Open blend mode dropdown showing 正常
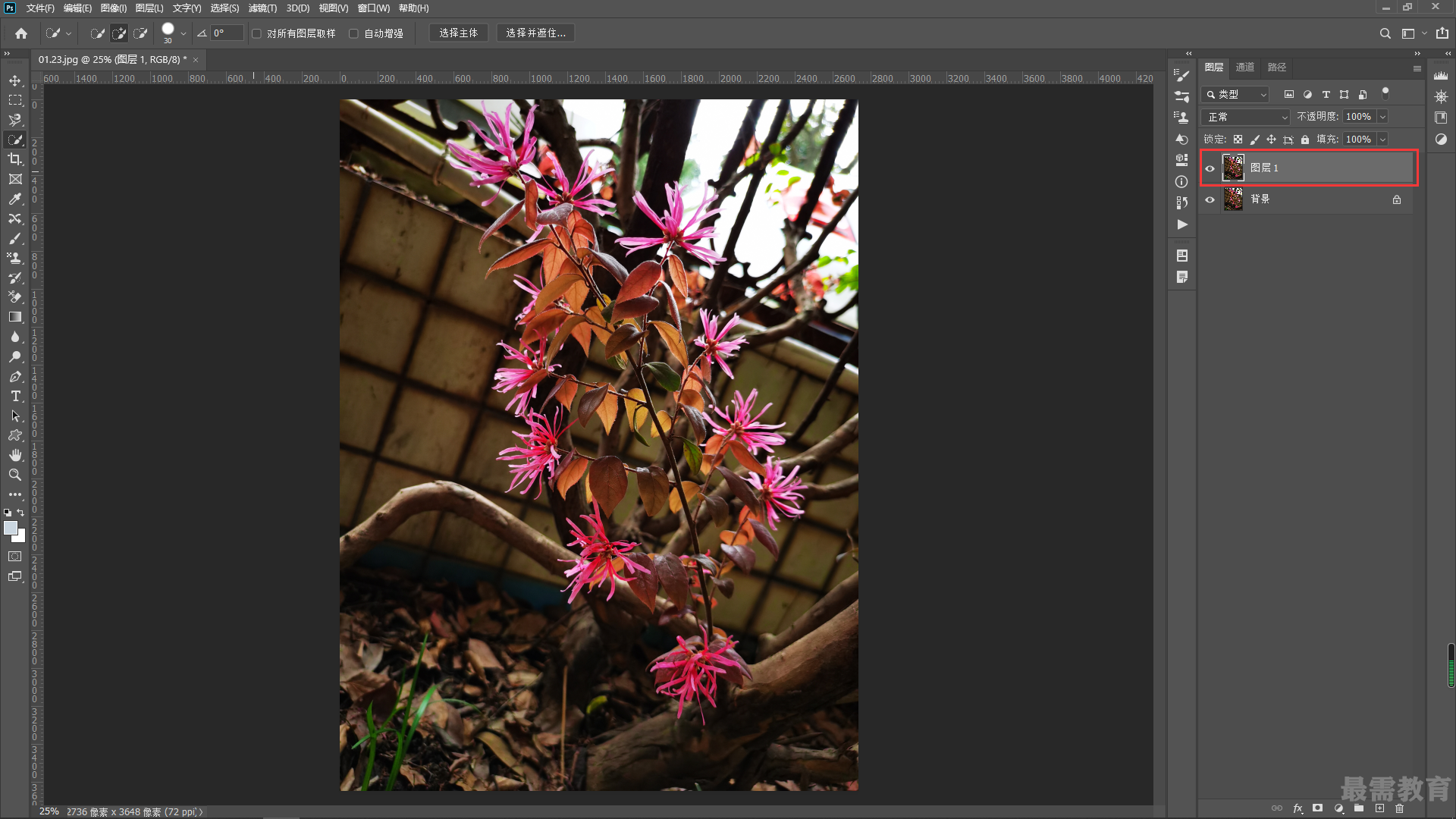The width and height of the screenshot is (1456, 819). coord(1246,117)
